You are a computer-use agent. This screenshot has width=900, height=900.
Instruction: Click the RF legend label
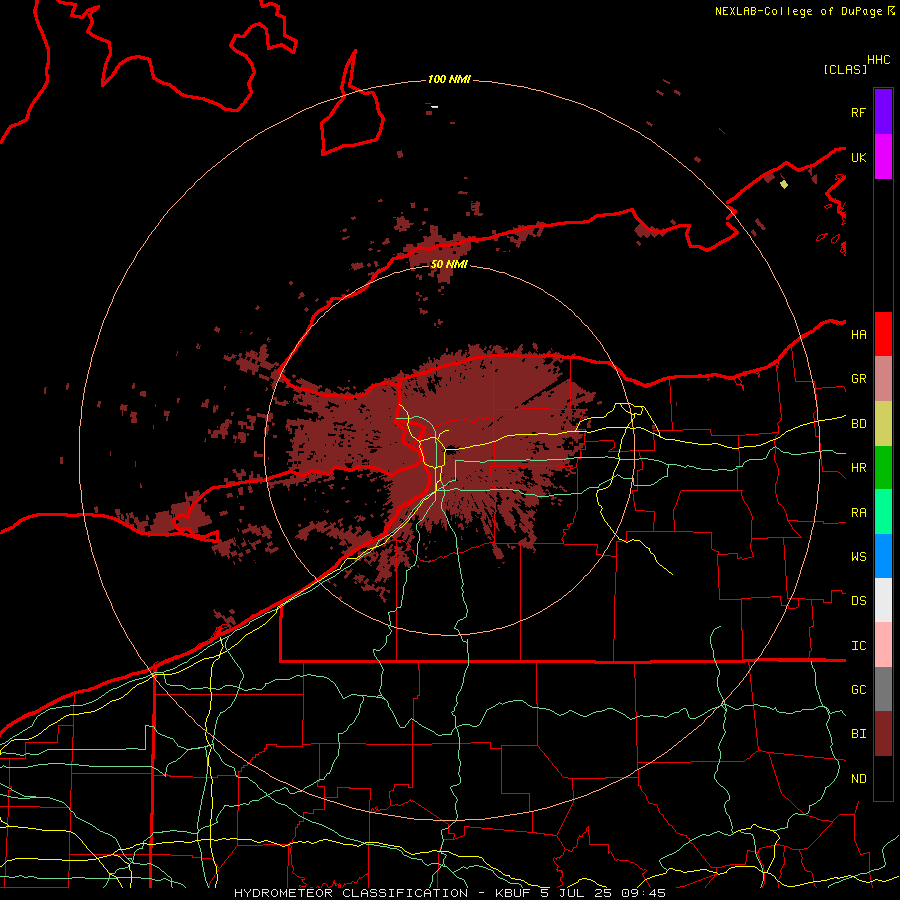858,112
